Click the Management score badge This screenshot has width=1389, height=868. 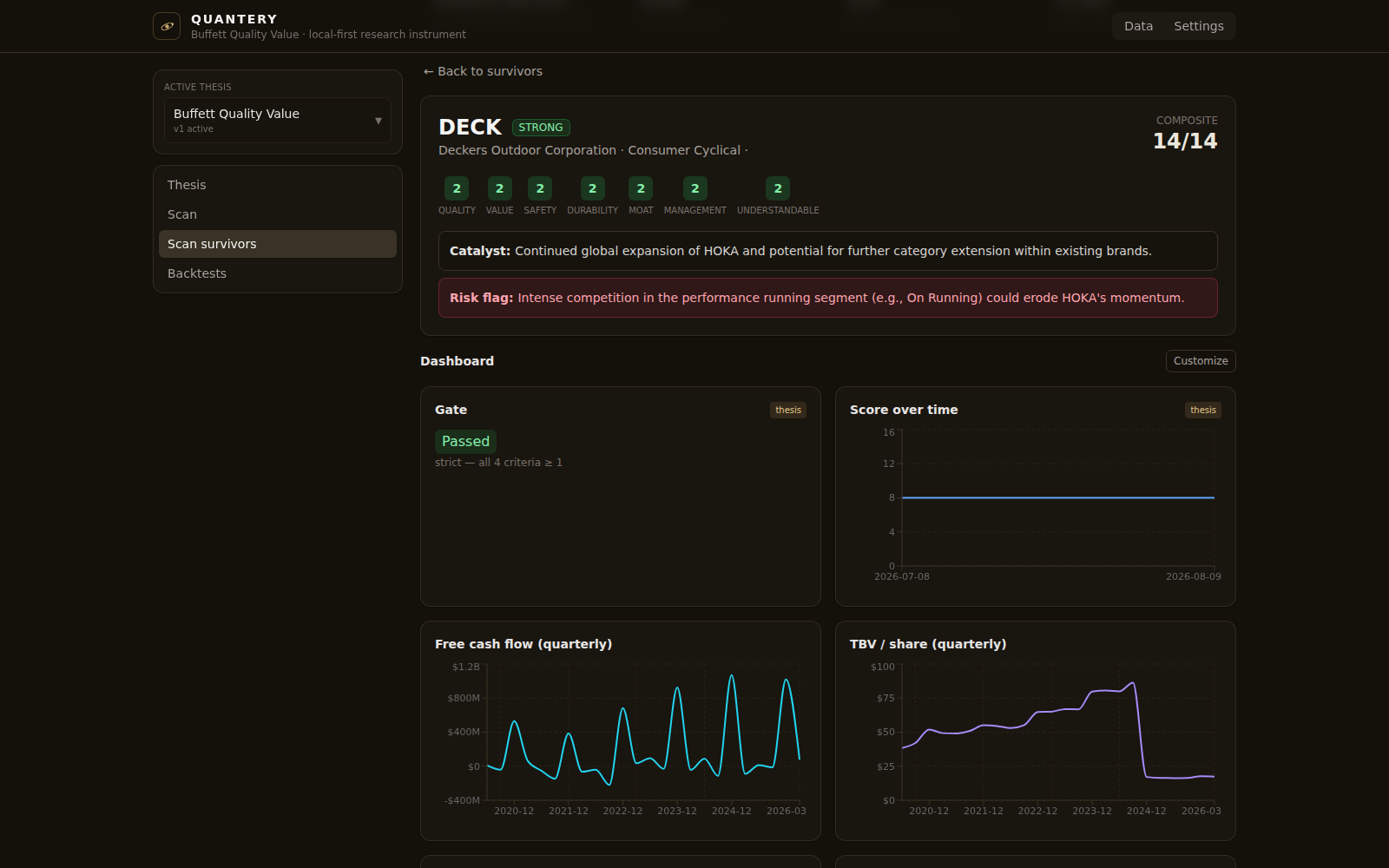[x=695, y=188]
